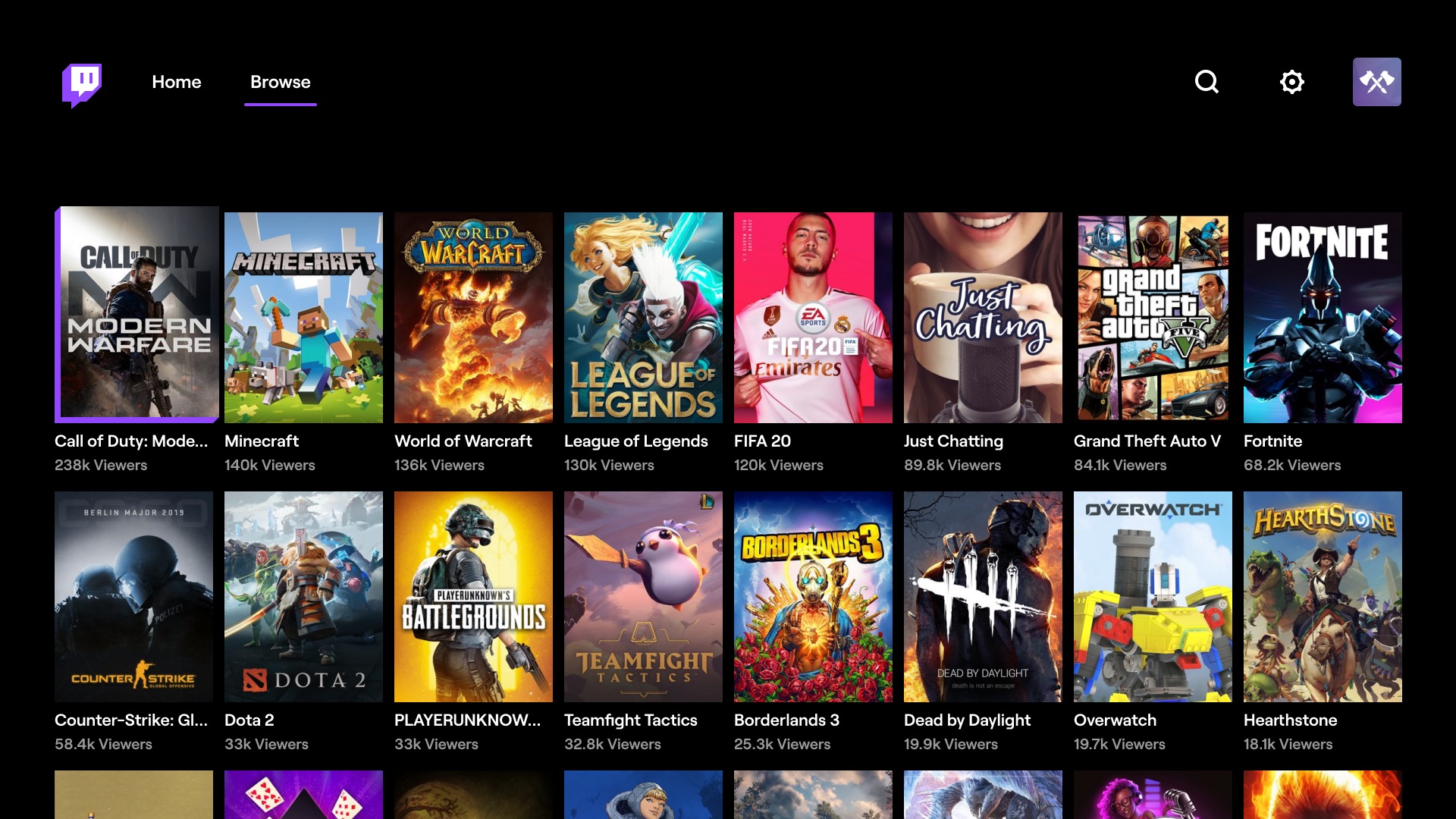Open the settings gear icon
1456x819 pixels.
(1291, 82)
